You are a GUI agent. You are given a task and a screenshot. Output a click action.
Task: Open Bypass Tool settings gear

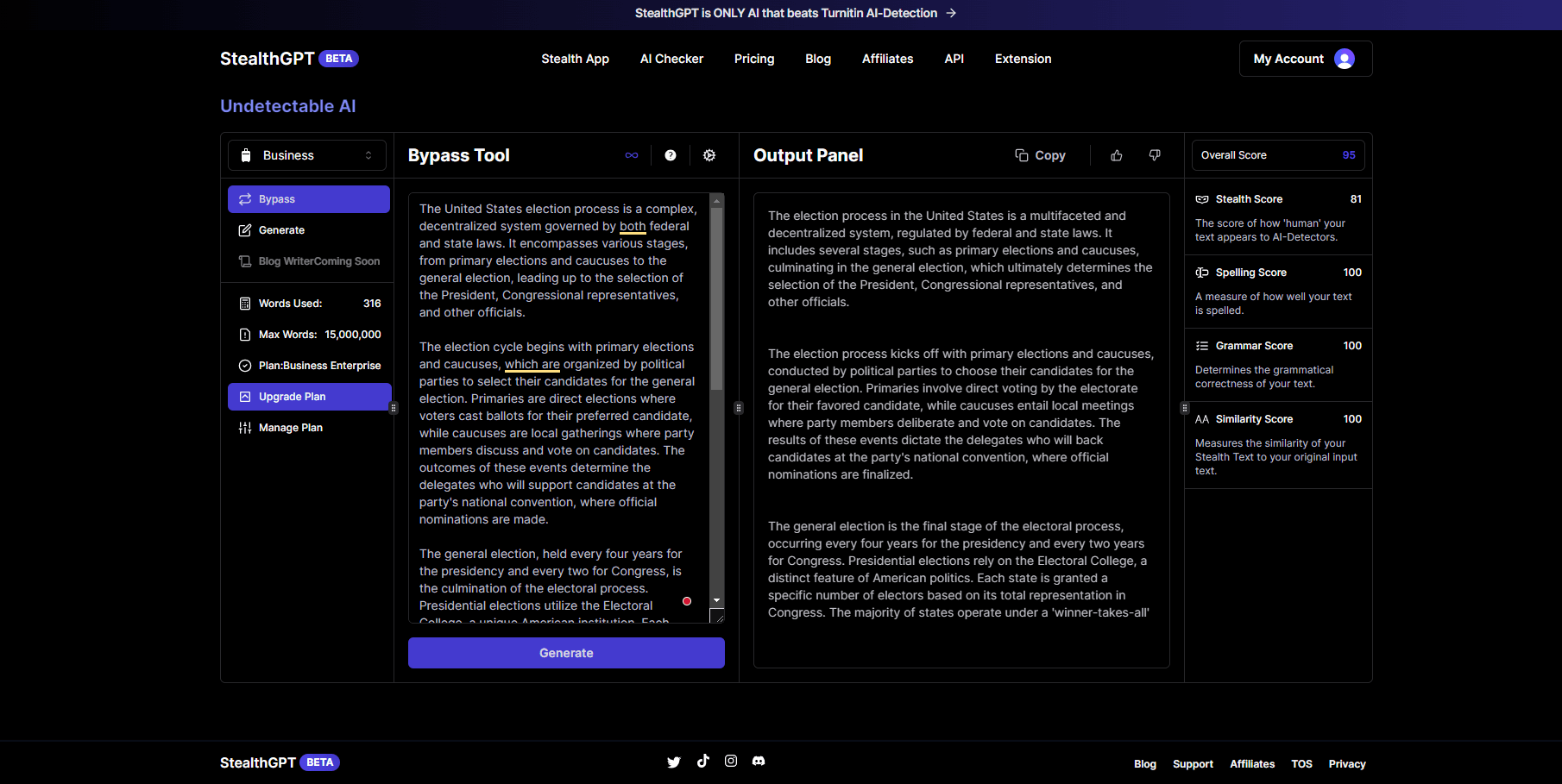point(709,155)
